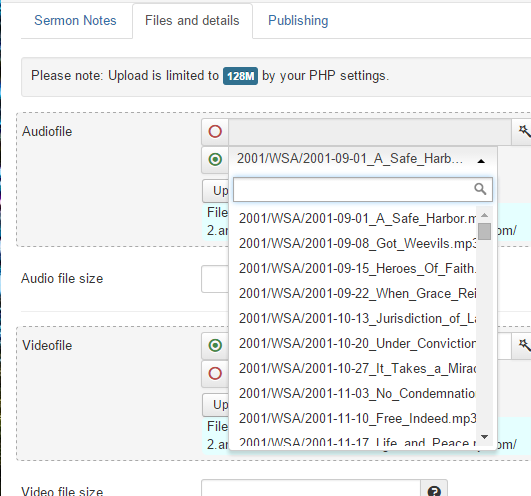
Task: Click the magic wand icon beside Videofile field
Action: click(x=524, y=345)
